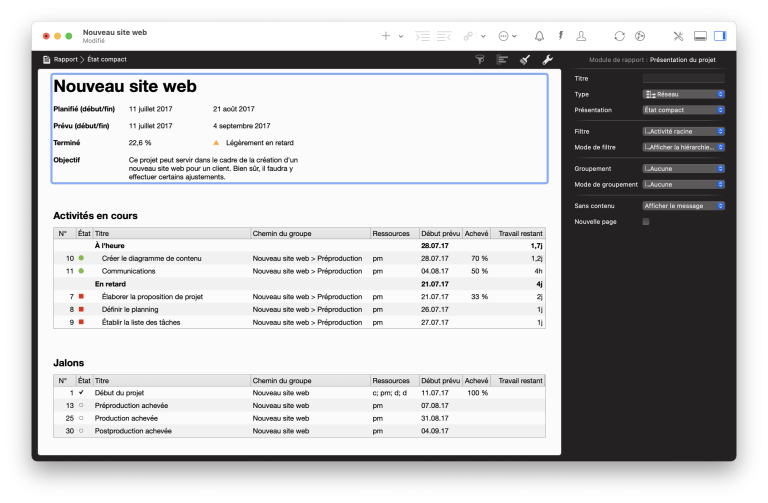The width and height of the screenshot is (768, 503).
Task: Click Créer le diagramme de contenu row
Action: 299,258
